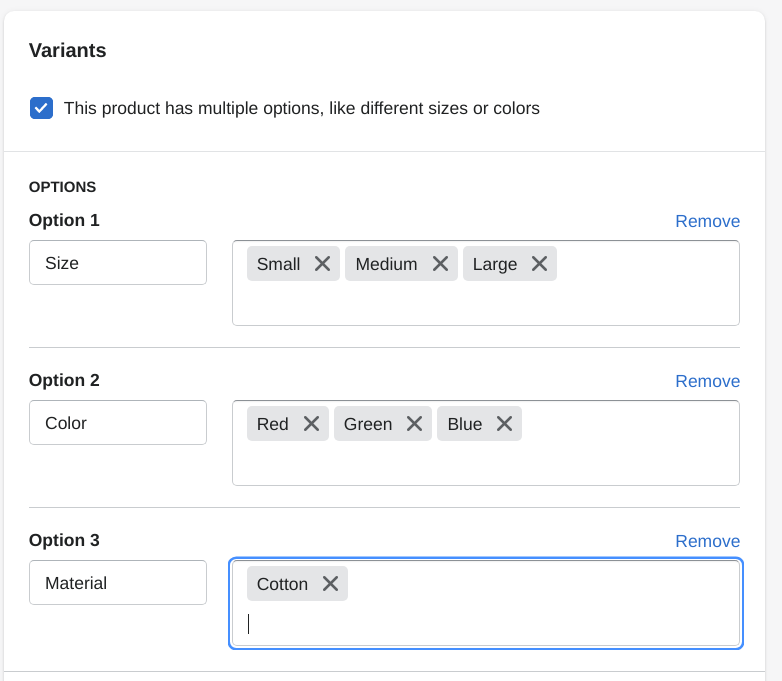The width and height of the screenshot is (782, 681).
Task: Delete the Large size tag
Action: (539, 264)
